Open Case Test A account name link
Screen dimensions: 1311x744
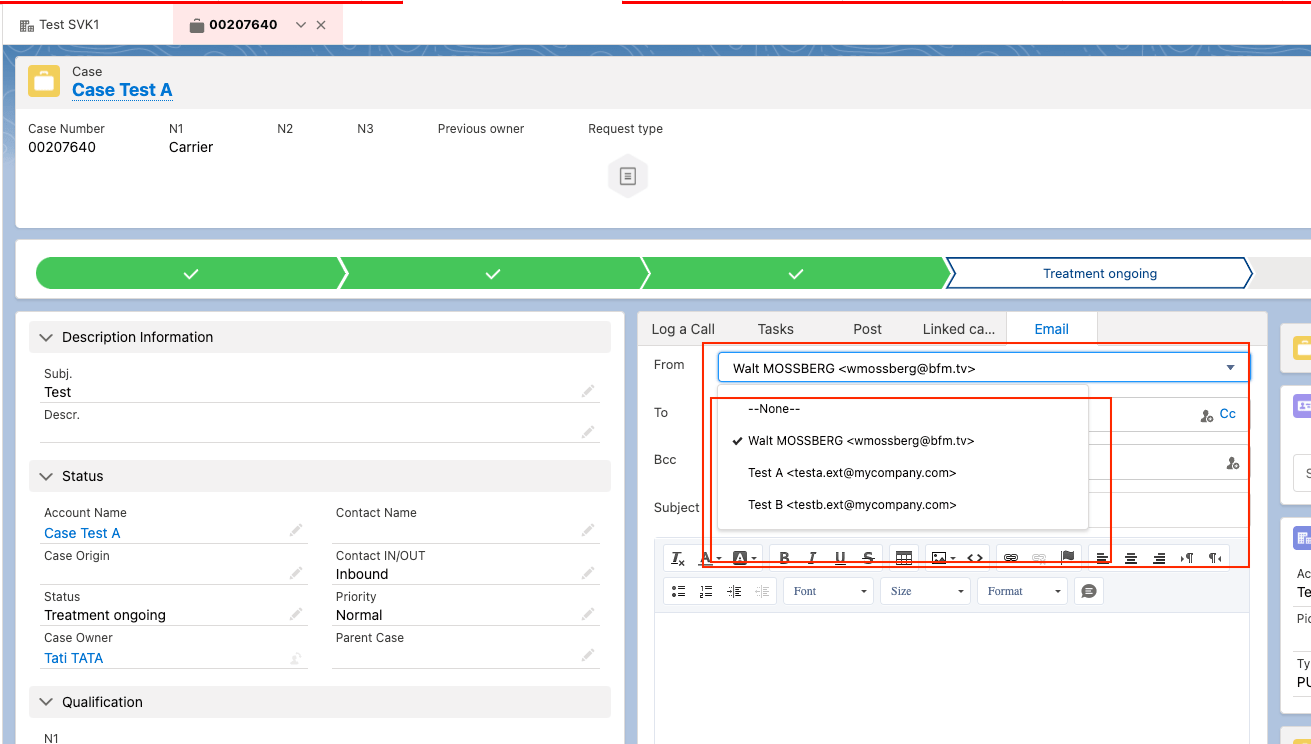(x=82, y=533)
